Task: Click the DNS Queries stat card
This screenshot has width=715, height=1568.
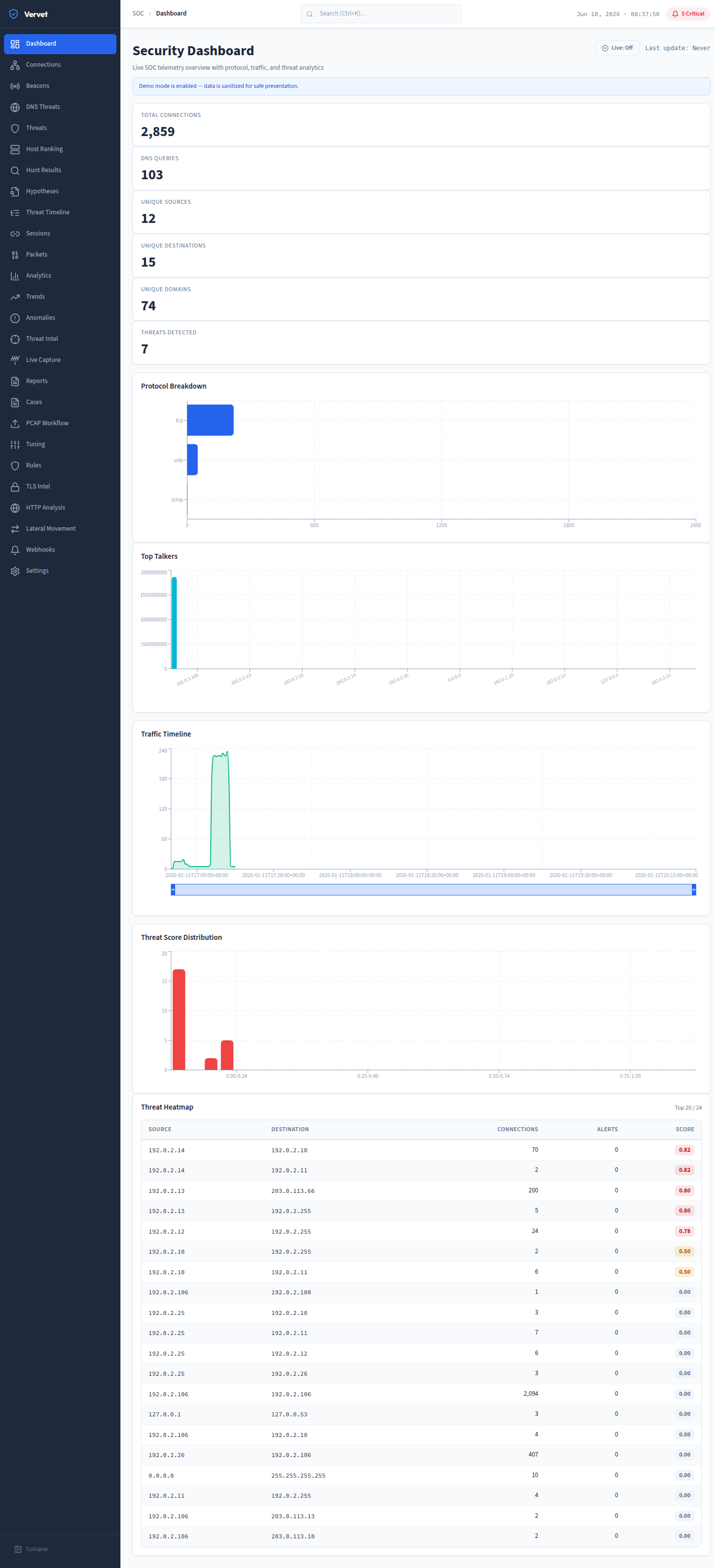Action: [x=421, y=169]
